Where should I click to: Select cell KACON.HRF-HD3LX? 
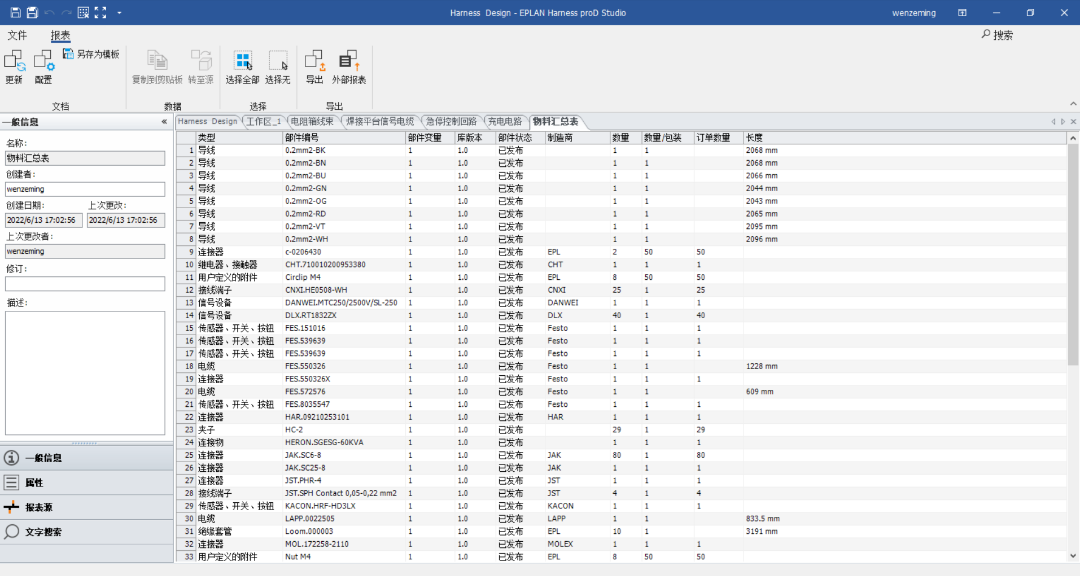coord(344,506)
